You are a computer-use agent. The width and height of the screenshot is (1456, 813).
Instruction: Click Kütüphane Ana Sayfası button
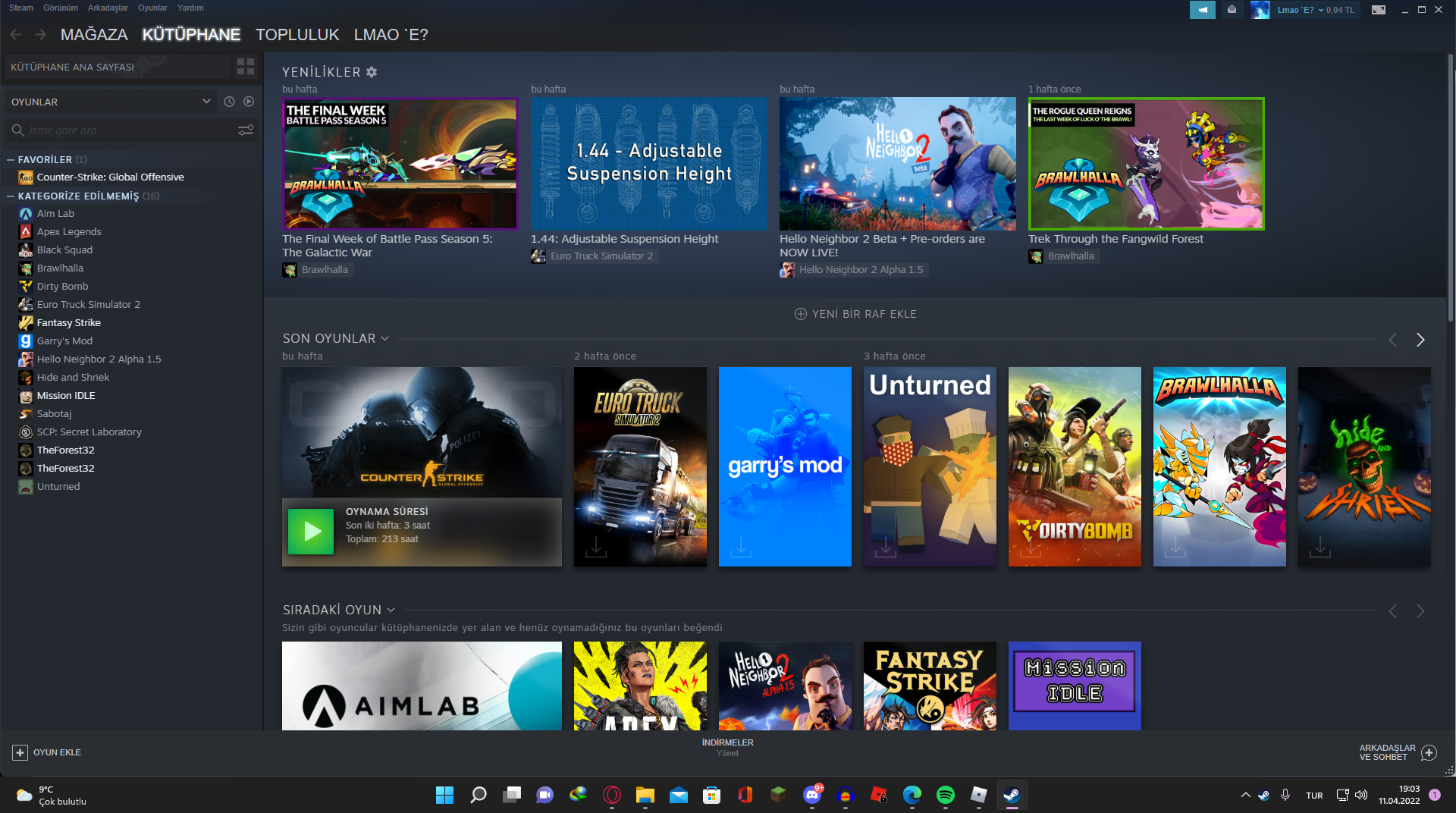click(x=118, y=67)
